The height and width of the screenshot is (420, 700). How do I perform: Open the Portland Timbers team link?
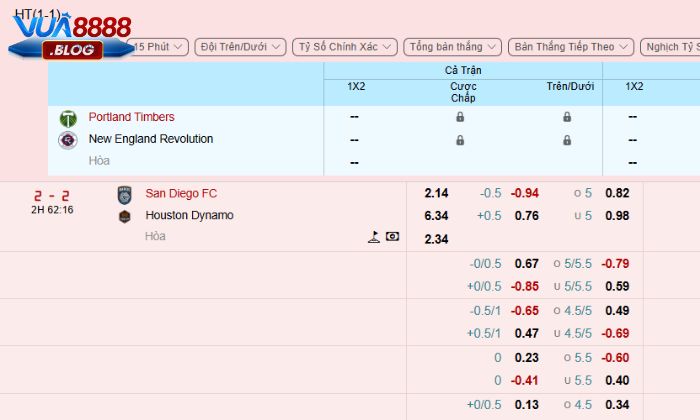(x=131, y=117)
